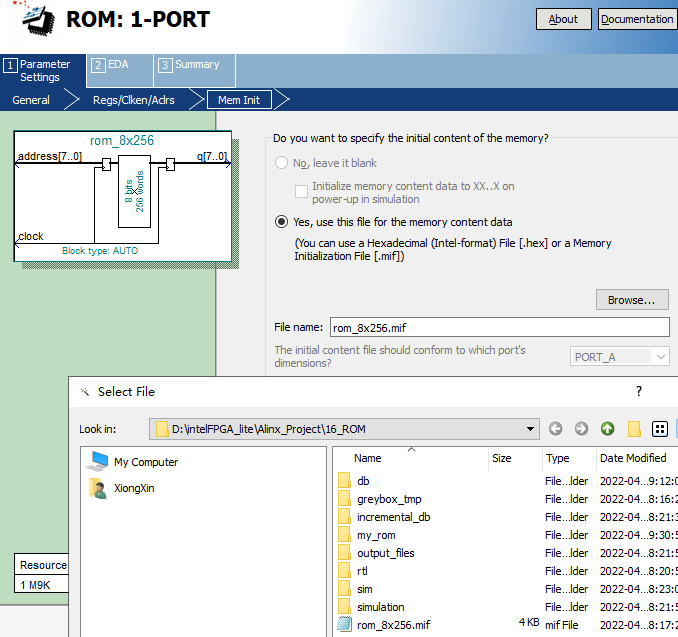Create a new folder icon
678x637 pixels.
pos(634,429)
